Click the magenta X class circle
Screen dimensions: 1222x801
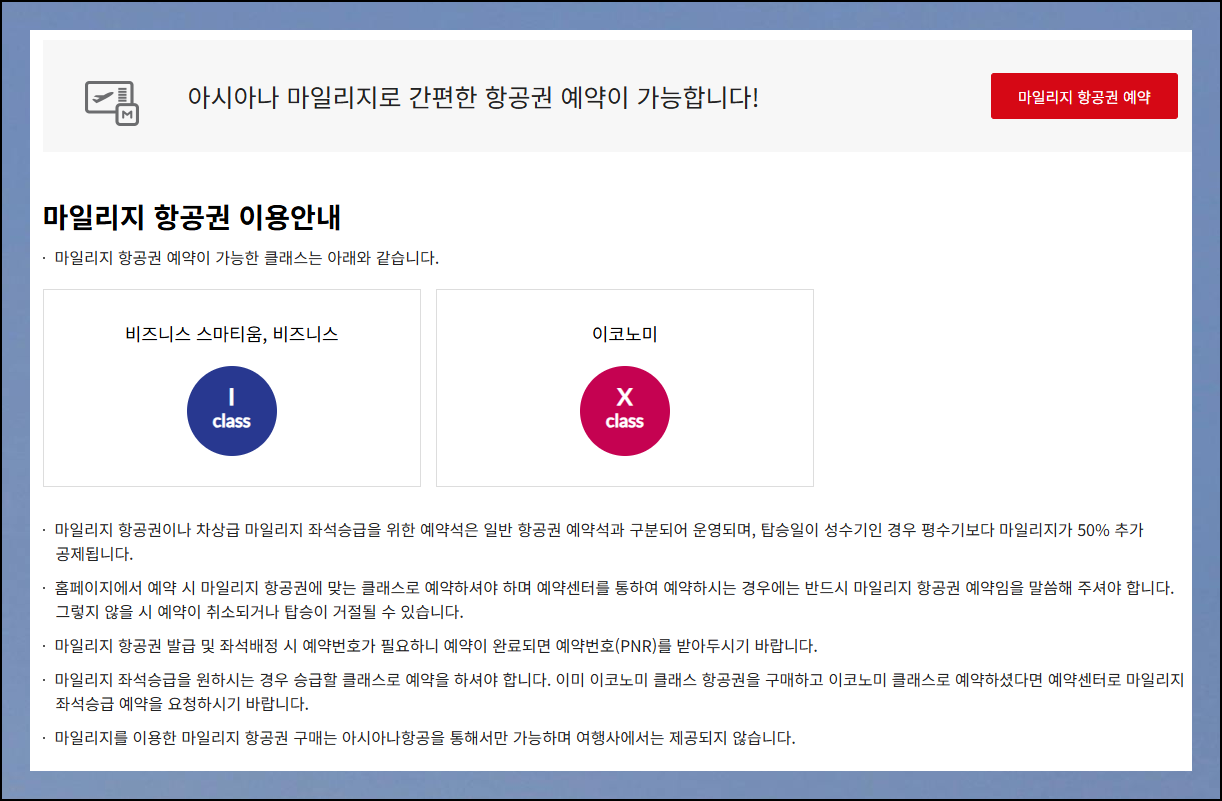coord(625,411)
